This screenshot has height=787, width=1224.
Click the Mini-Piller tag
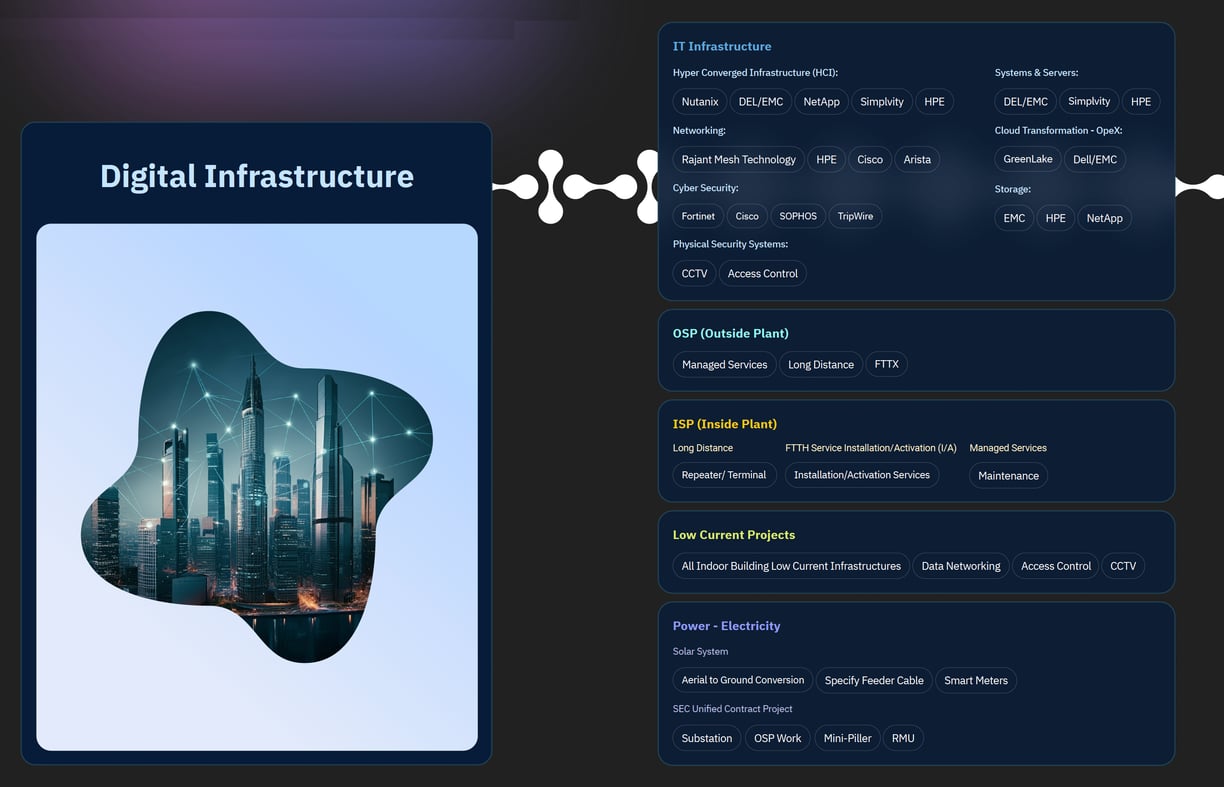coord(847,739)
